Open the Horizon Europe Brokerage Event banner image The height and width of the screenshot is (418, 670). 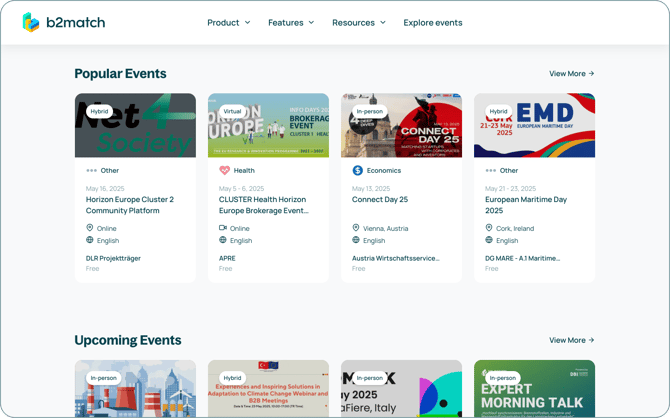(268, 125)
